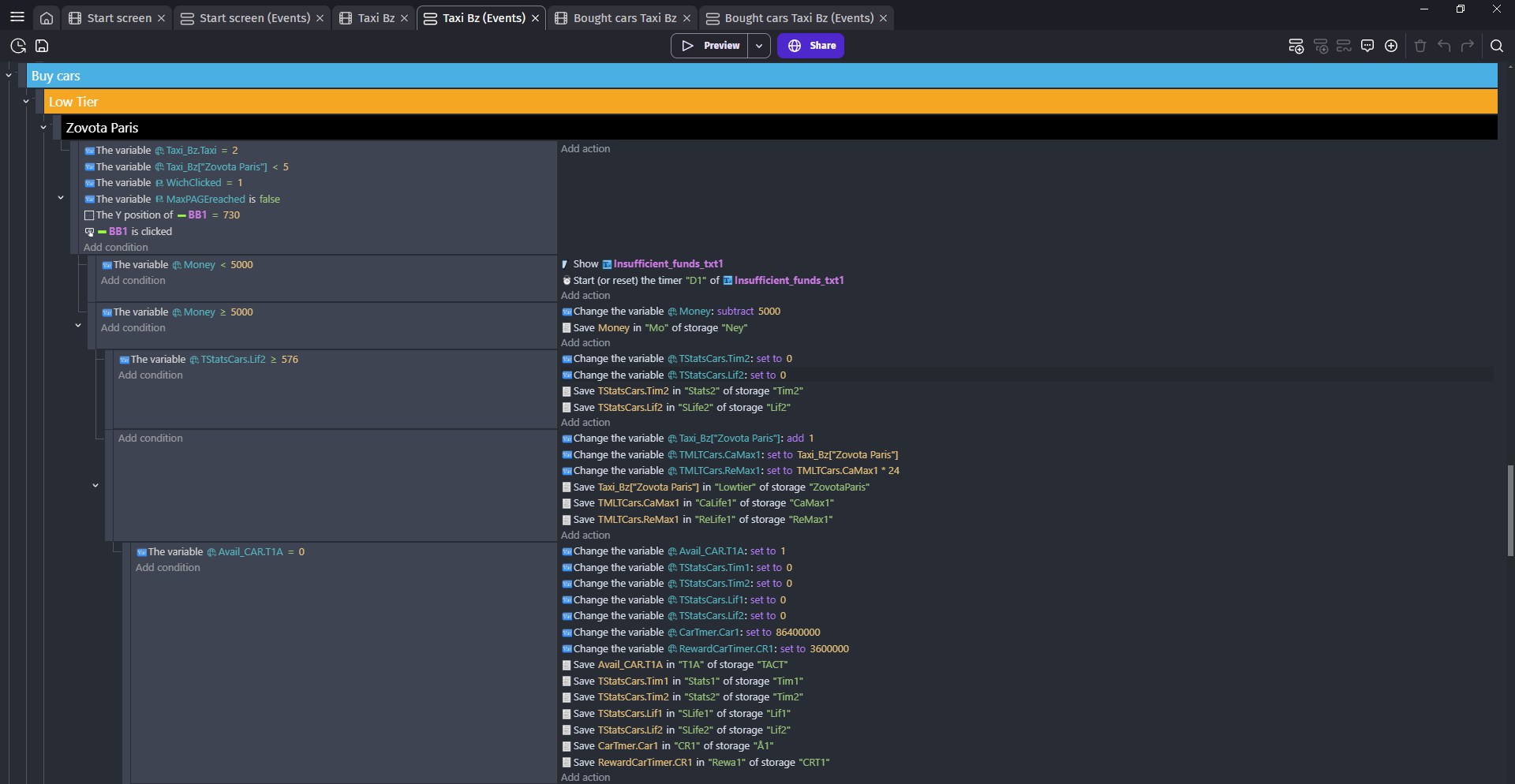Screen dimensions: 1515x784
Task: Save the project with disk icon
Action: 42,46
